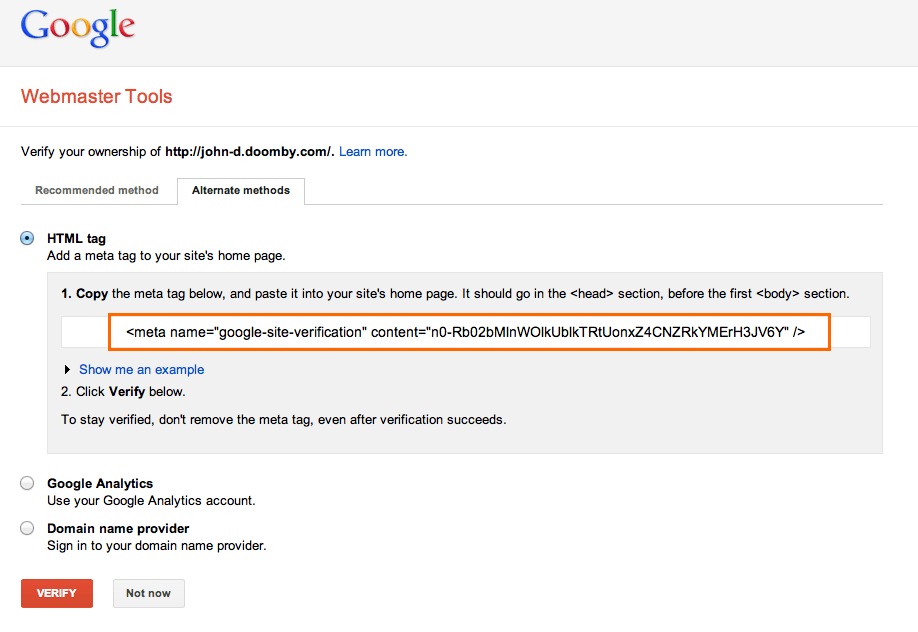This screenshot has height=632, width=918.
Task: Click the red VERIFY button
Action: [x=57, y=593]
